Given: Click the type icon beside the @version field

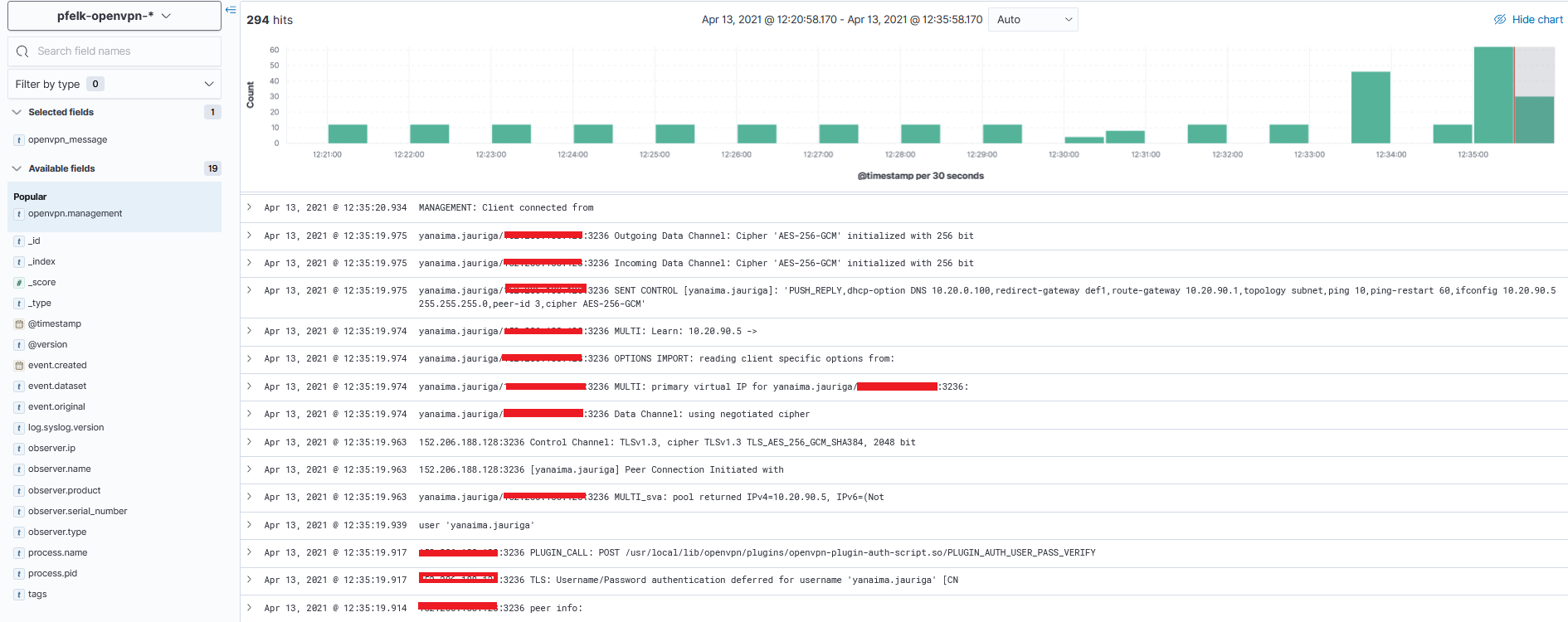Looking at the screenshot, I should (19, 345).
